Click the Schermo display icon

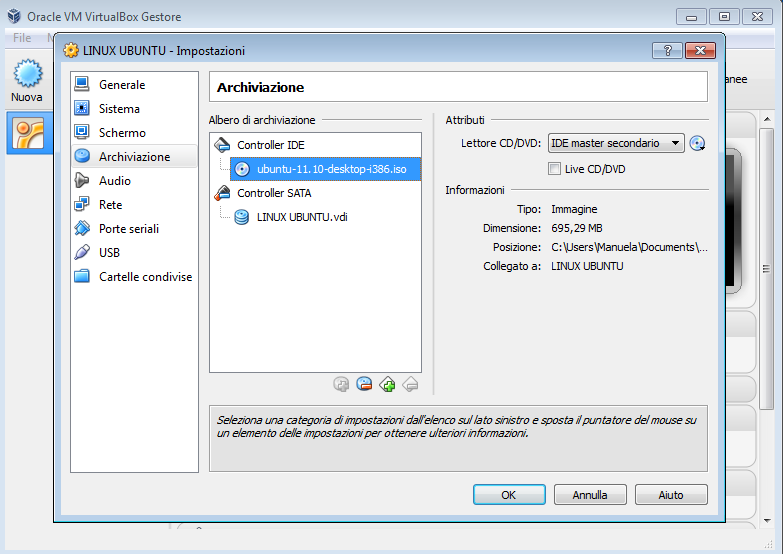point(82,132)
